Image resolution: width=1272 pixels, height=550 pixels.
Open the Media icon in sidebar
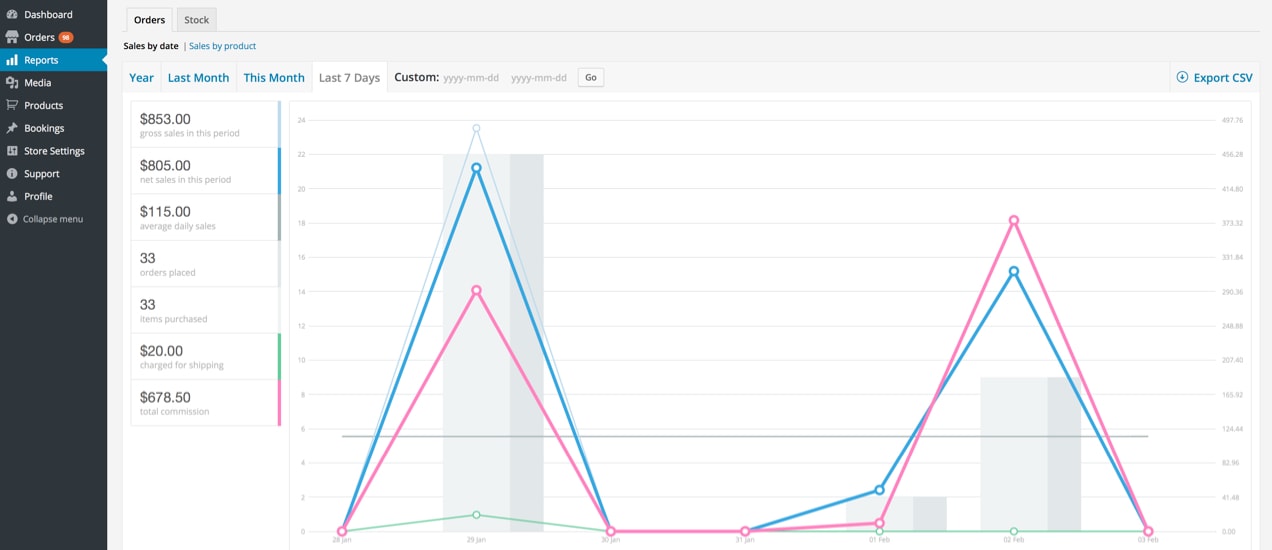12,83
